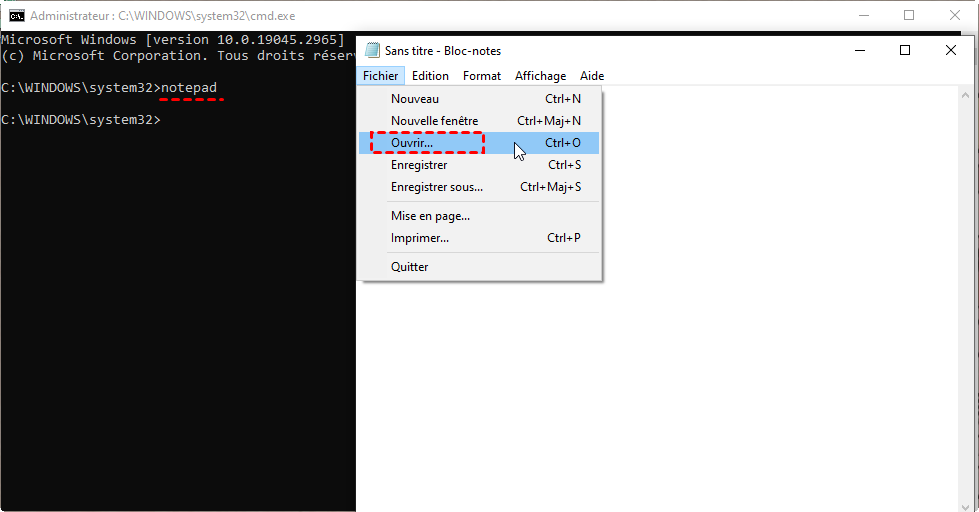
Task: Minimize the cmd.exe window
Action: pyautogui.click(x=864, y=16)
